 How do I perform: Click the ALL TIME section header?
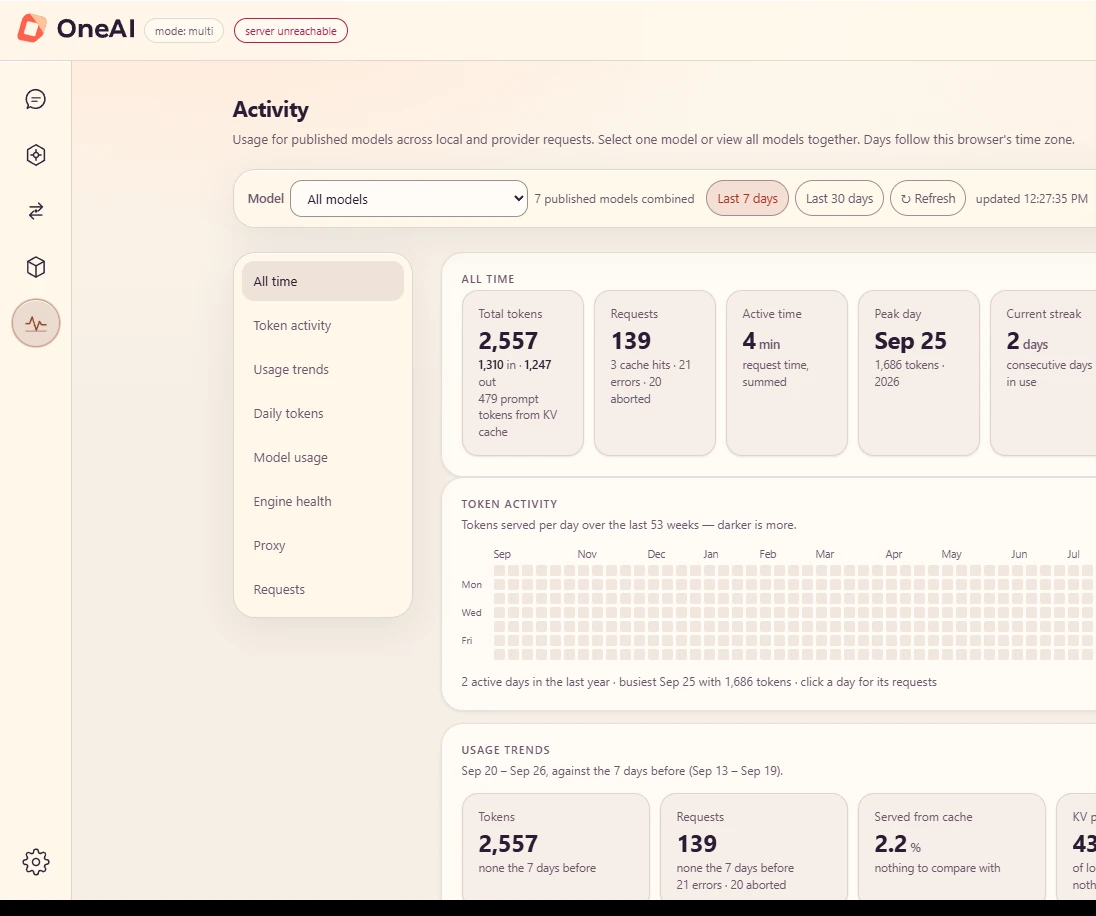pyautogui.click(x=488, y=279)
